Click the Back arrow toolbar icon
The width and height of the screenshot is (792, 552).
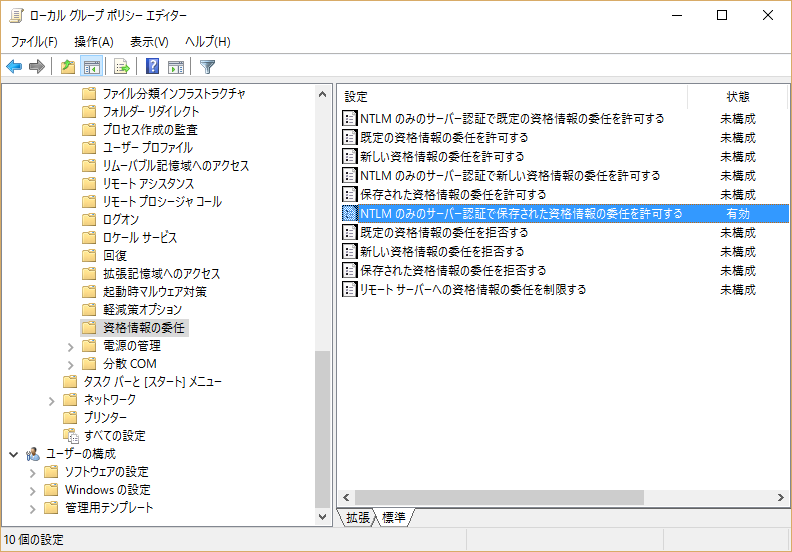pyautogui.click(x=14, y=66)
